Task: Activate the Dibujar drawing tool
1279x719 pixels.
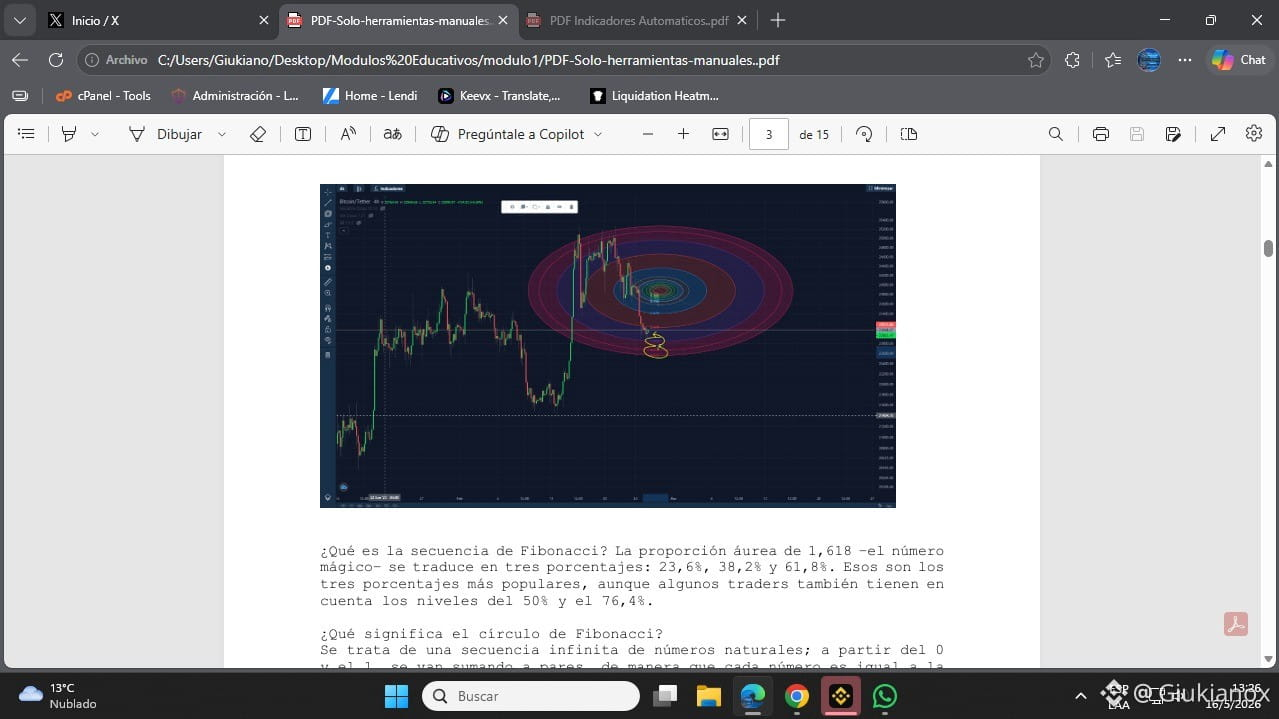Action: 166,134
